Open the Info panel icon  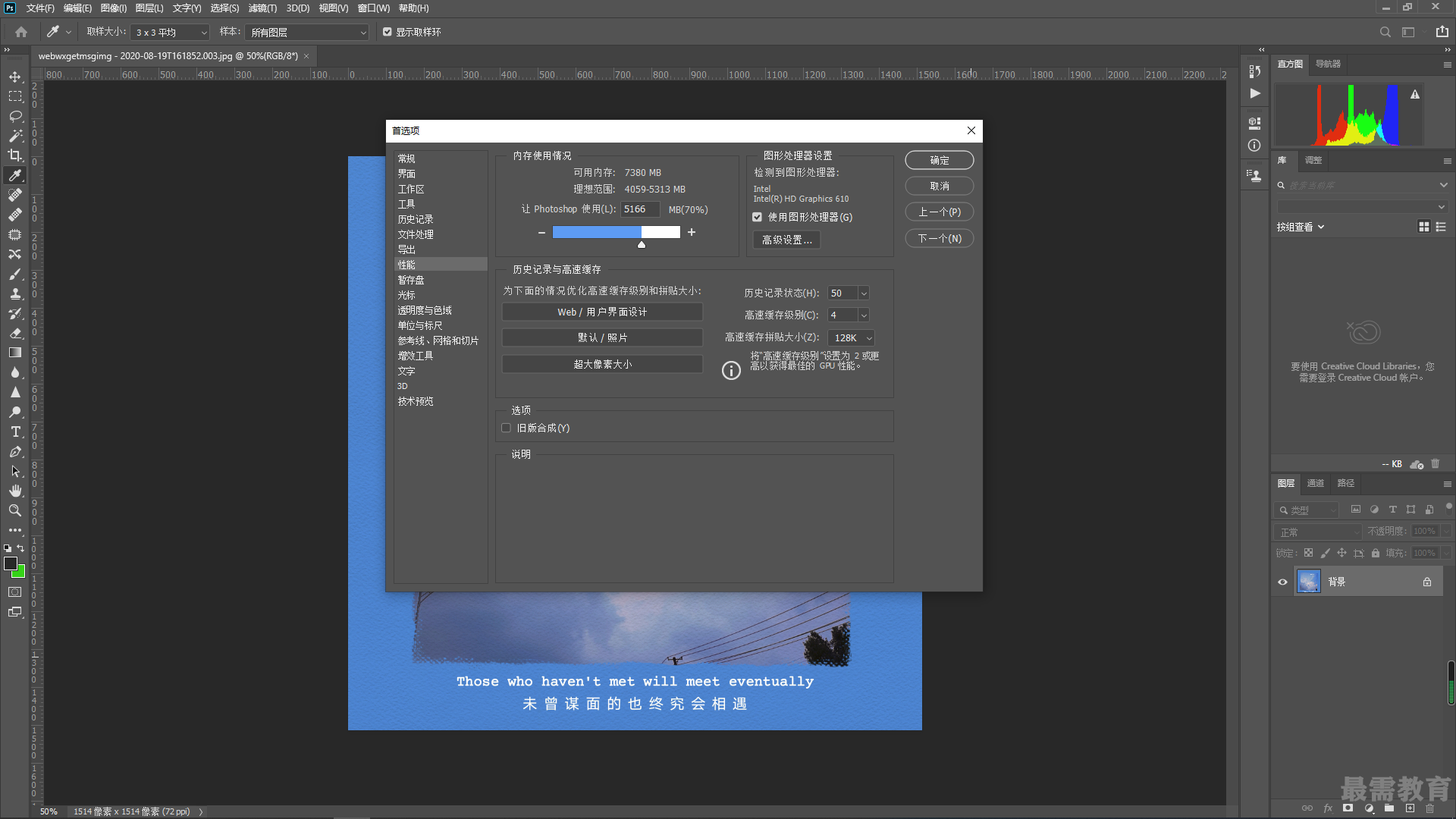click(1254, 145)
